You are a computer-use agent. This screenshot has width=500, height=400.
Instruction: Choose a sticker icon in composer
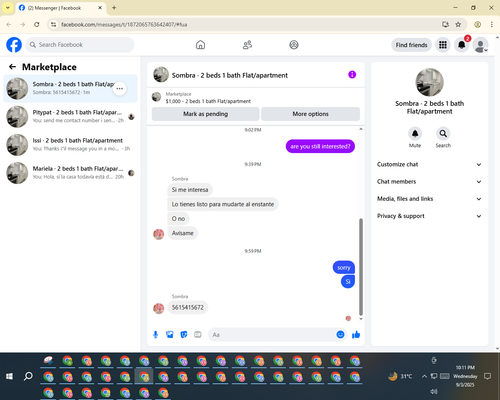(x=184, y=334)
